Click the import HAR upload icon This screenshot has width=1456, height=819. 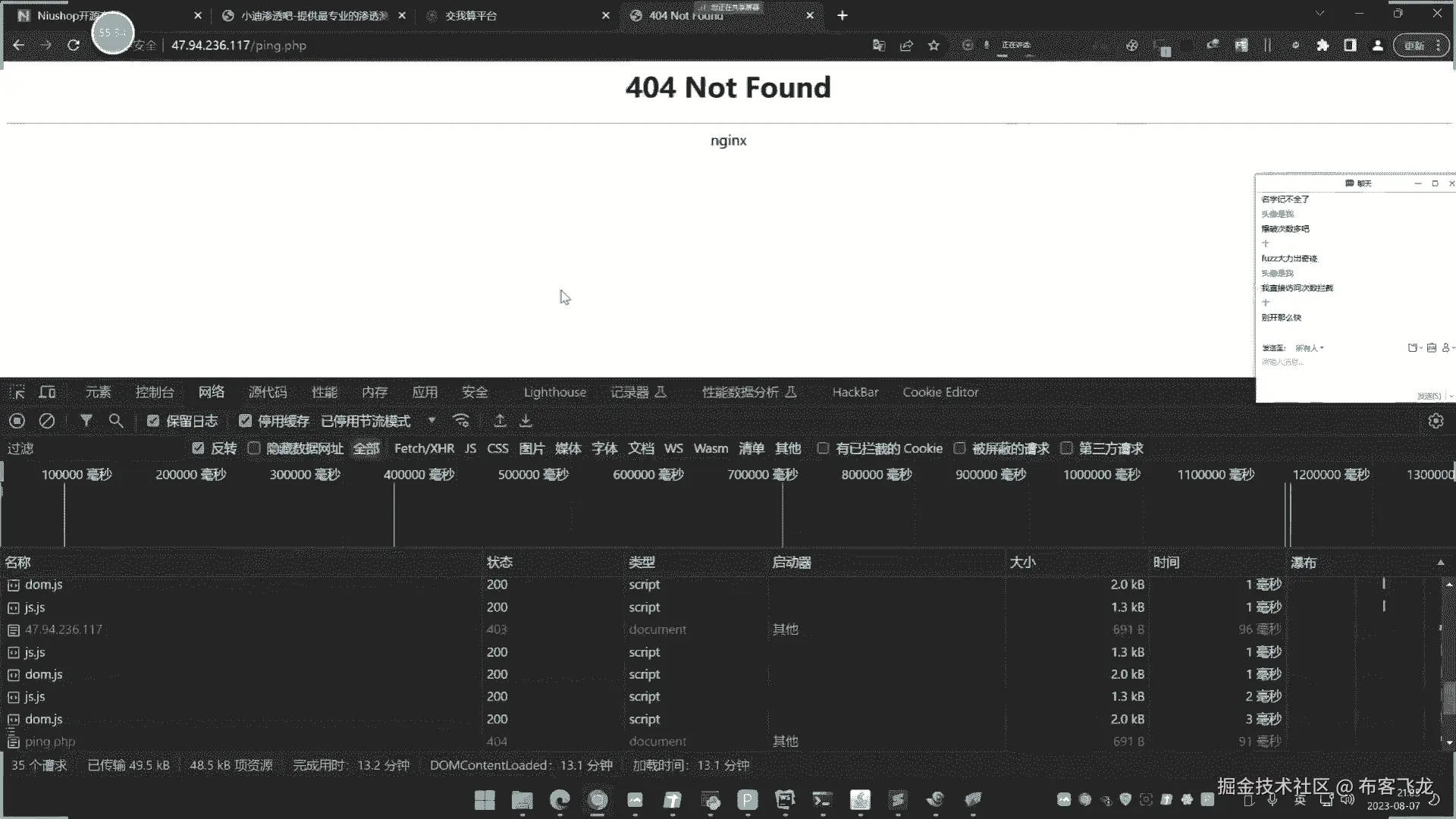pyautogui.click(x=500, y=421)
